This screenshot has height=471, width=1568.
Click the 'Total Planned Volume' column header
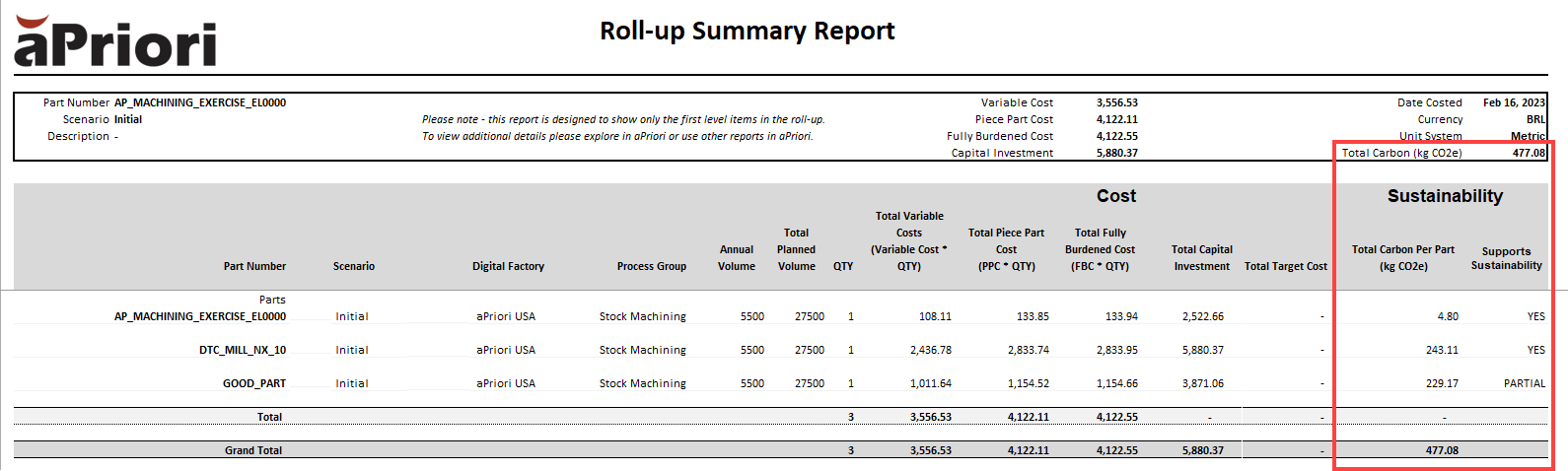(x=797, y=249)
